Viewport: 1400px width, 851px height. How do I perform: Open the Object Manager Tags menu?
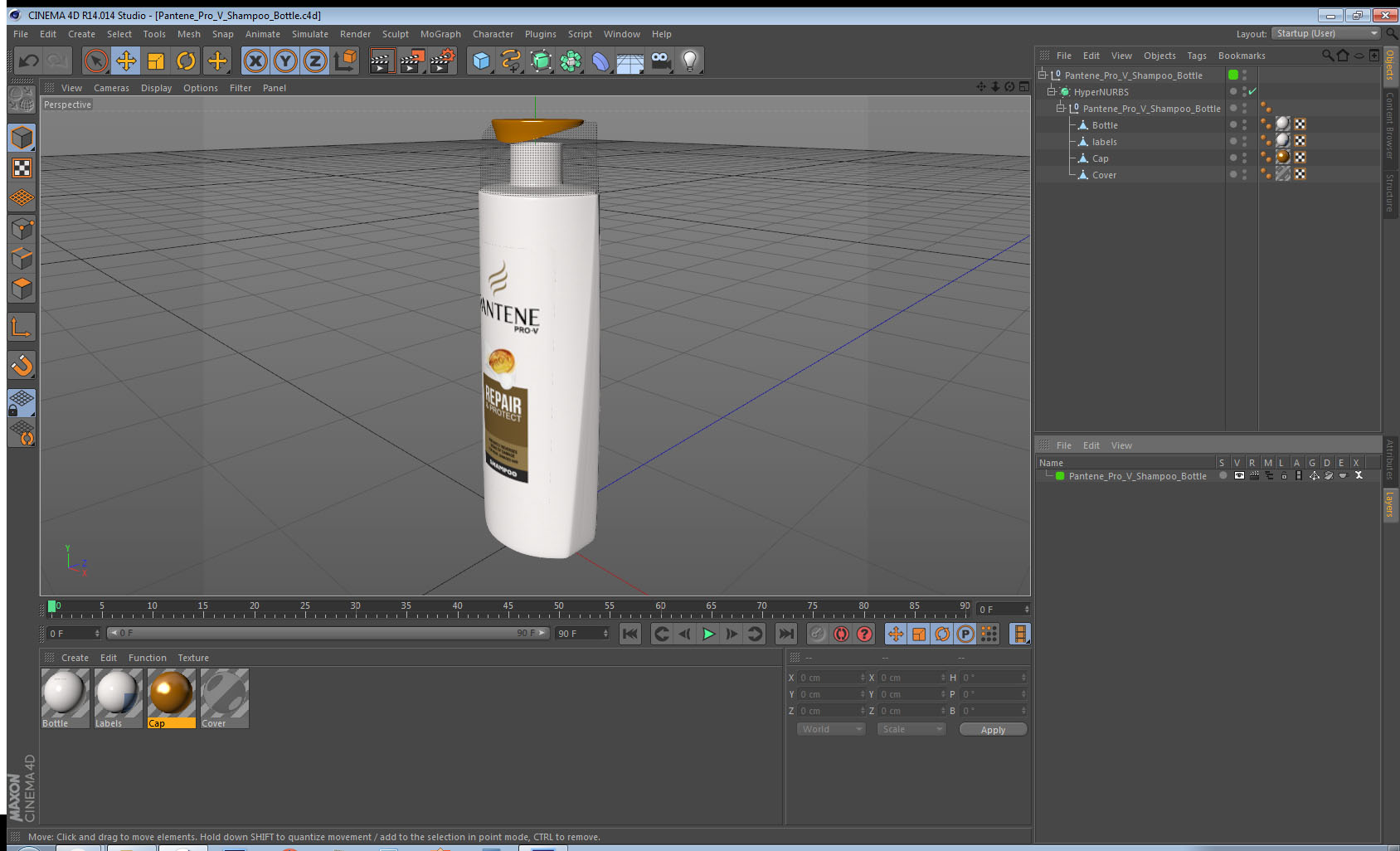pos(1197,56)
